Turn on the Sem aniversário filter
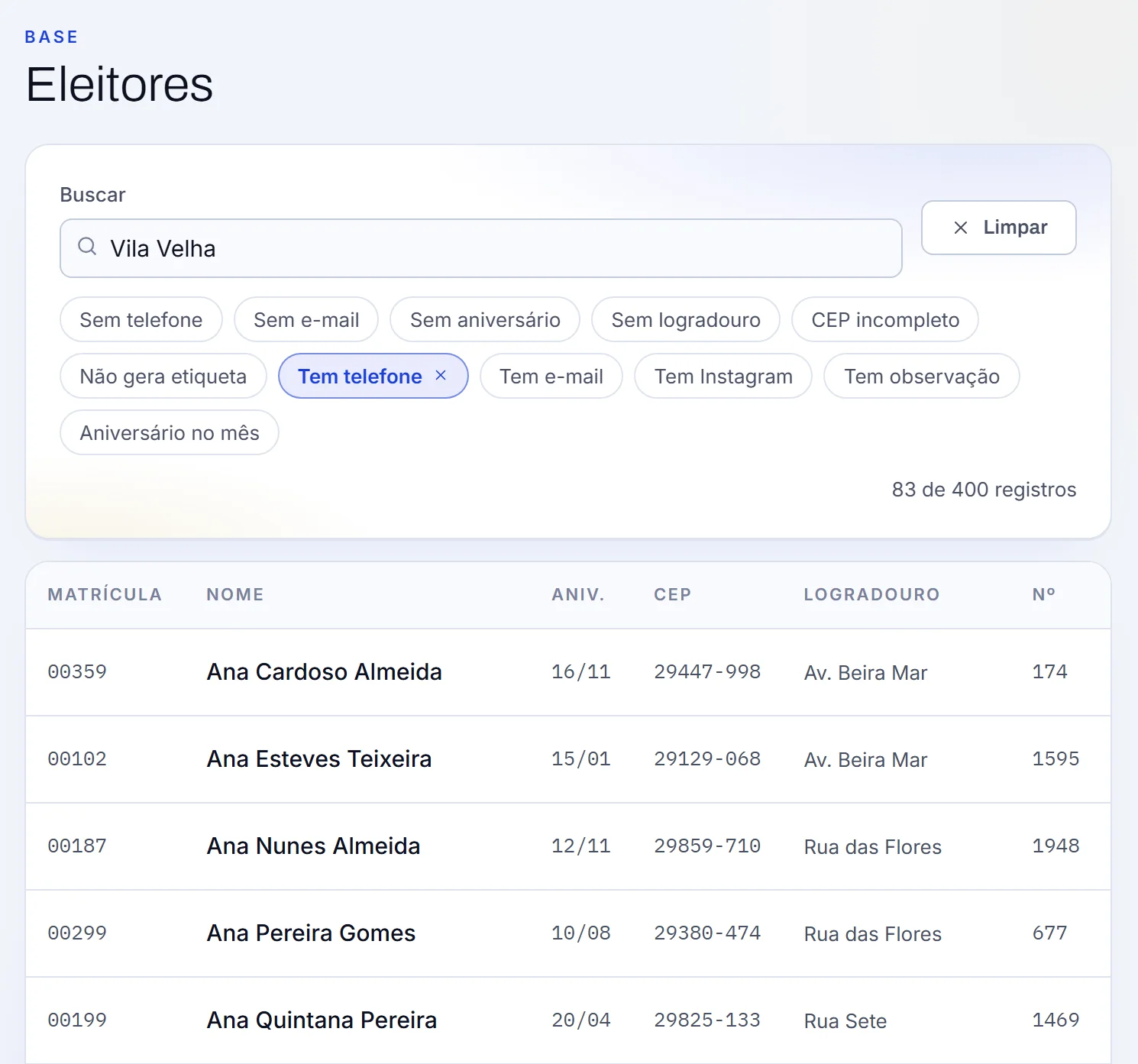 485,319
